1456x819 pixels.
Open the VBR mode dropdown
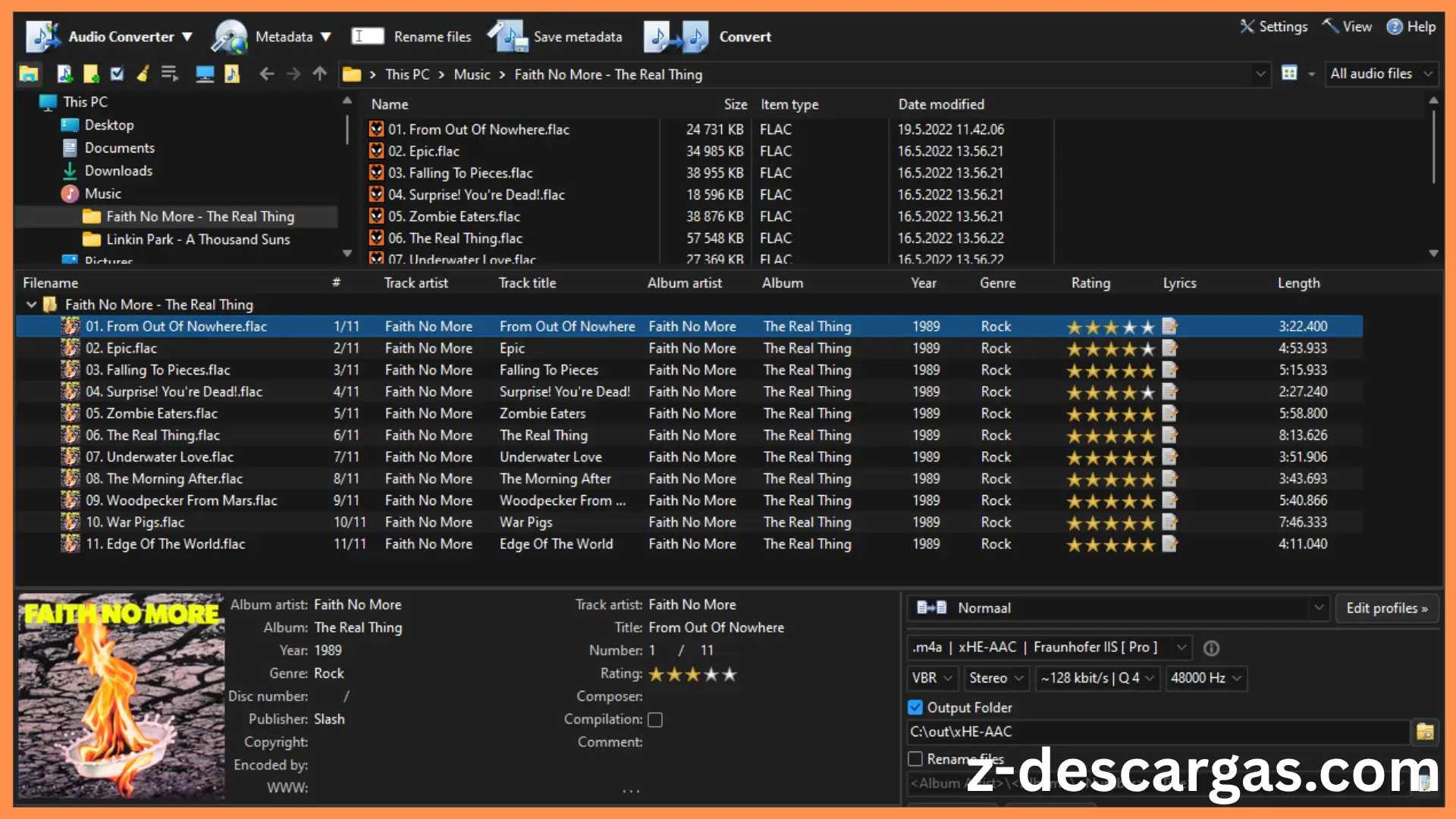948,678
